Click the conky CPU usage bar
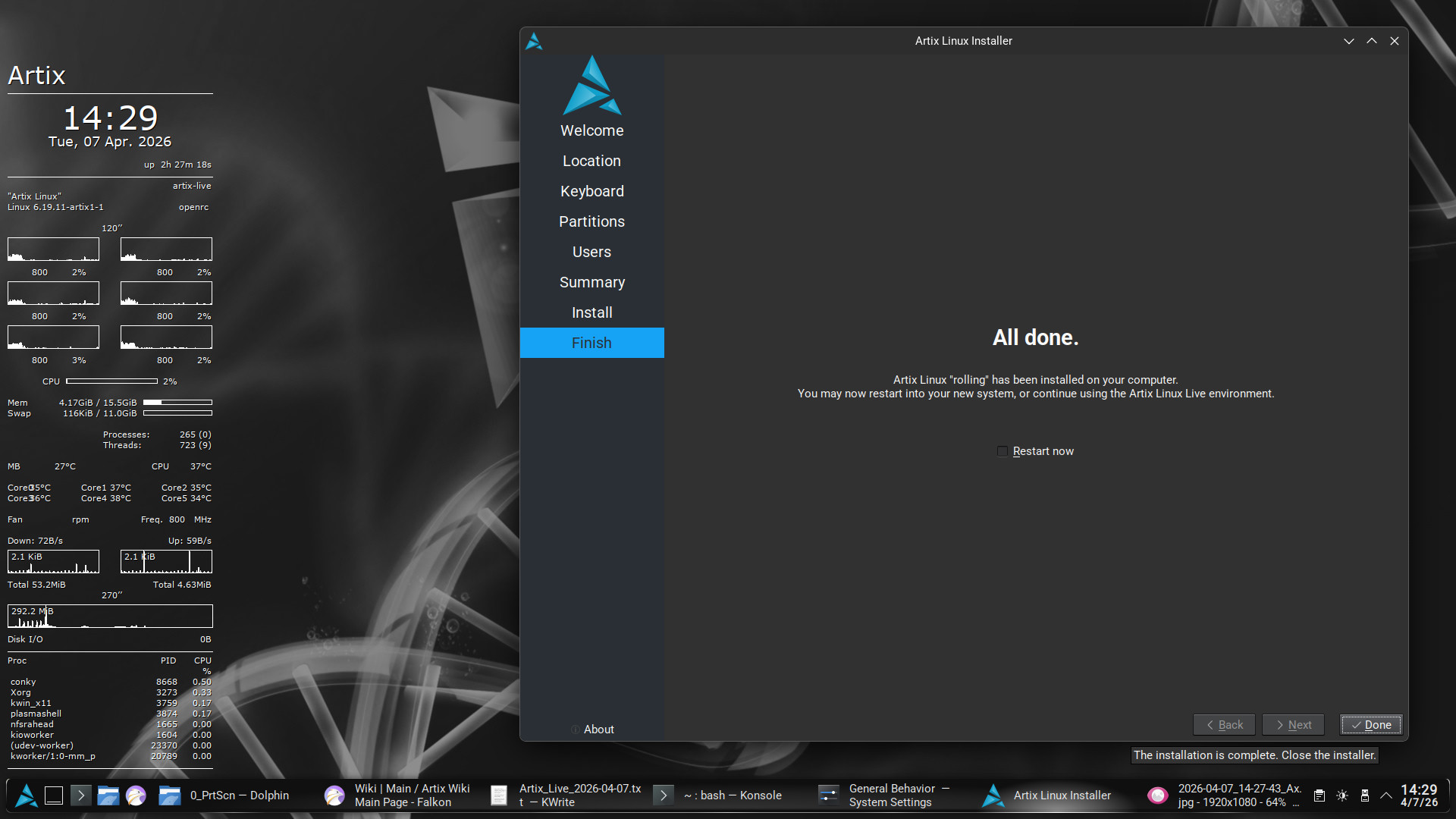The width and height of the screenshot is (1456, 819). 112,381
